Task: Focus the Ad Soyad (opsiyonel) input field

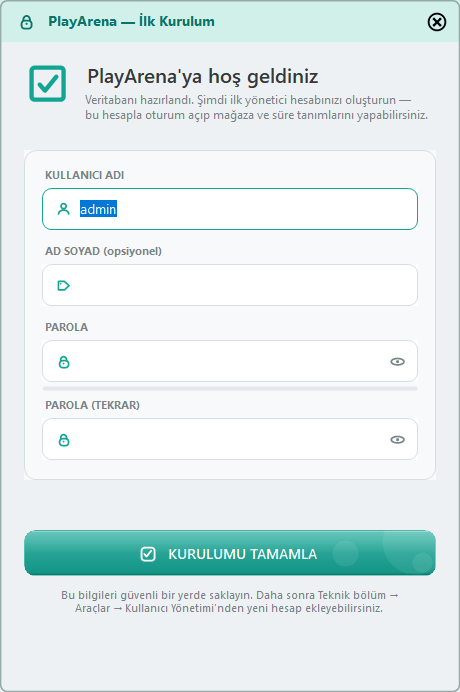Action: 230,285
